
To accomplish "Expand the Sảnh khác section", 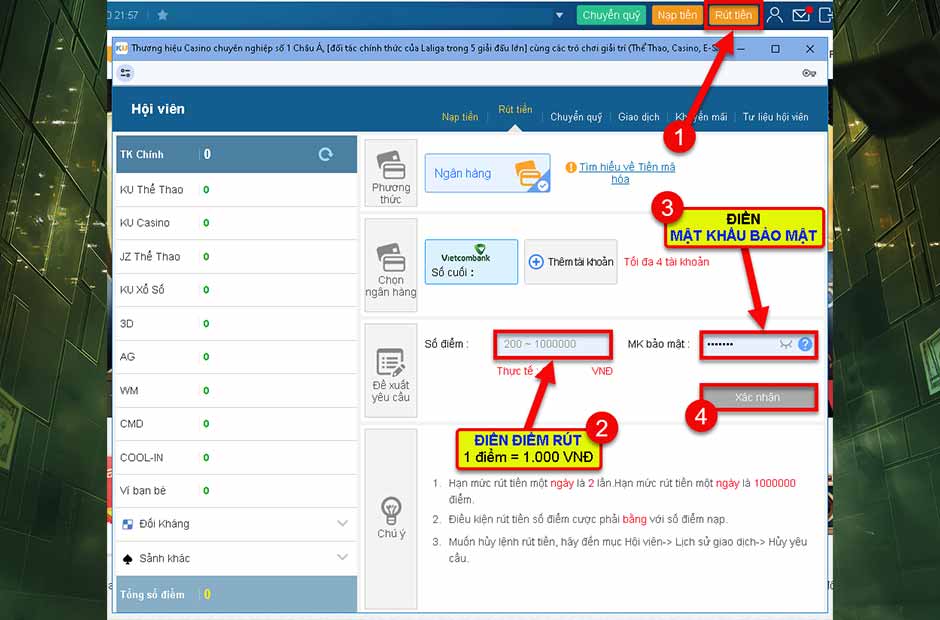I will pos(342,557).
